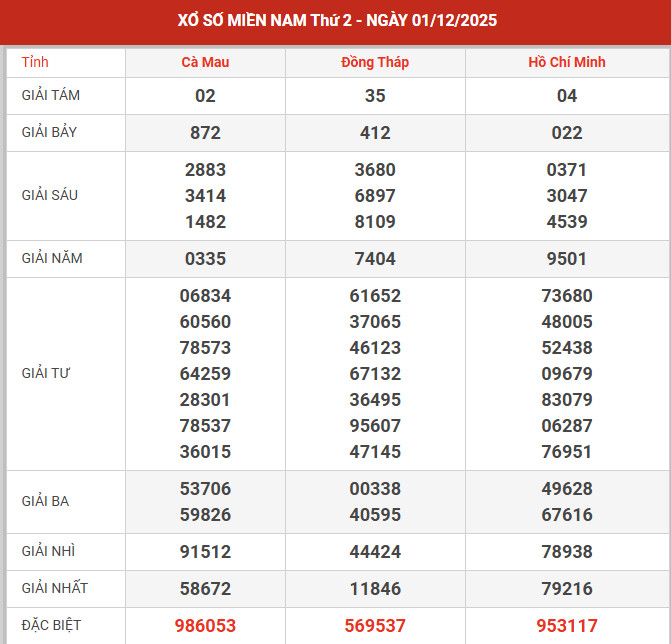The width and height of the screenshot is (671, 644).
Task: Select Đồng Tháp second prize number 44424
Action: click(x=375, y=552)
